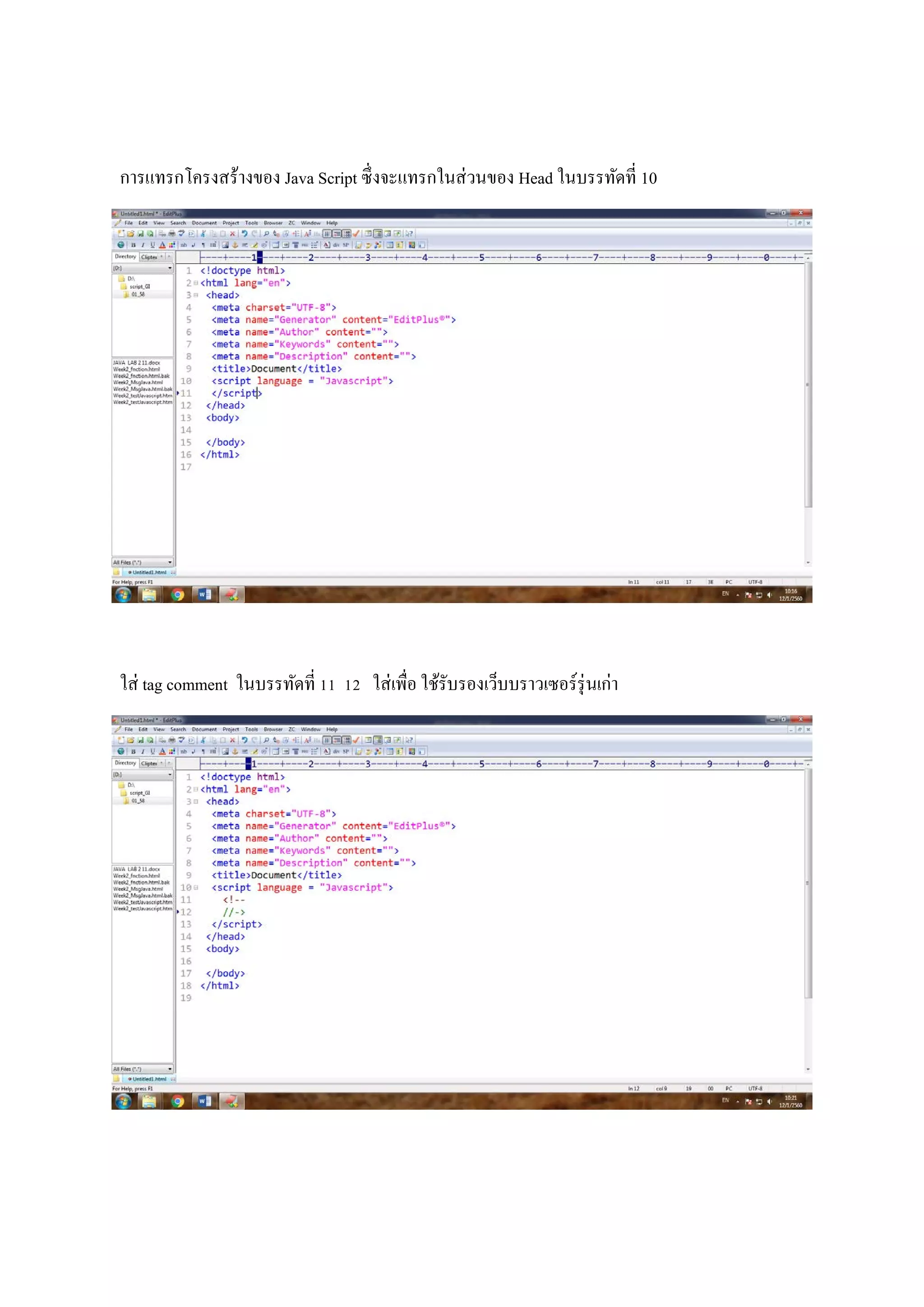Switch to Cliptext tab in first screenshot
This screenshot has width=924, height=1307.
150,257
